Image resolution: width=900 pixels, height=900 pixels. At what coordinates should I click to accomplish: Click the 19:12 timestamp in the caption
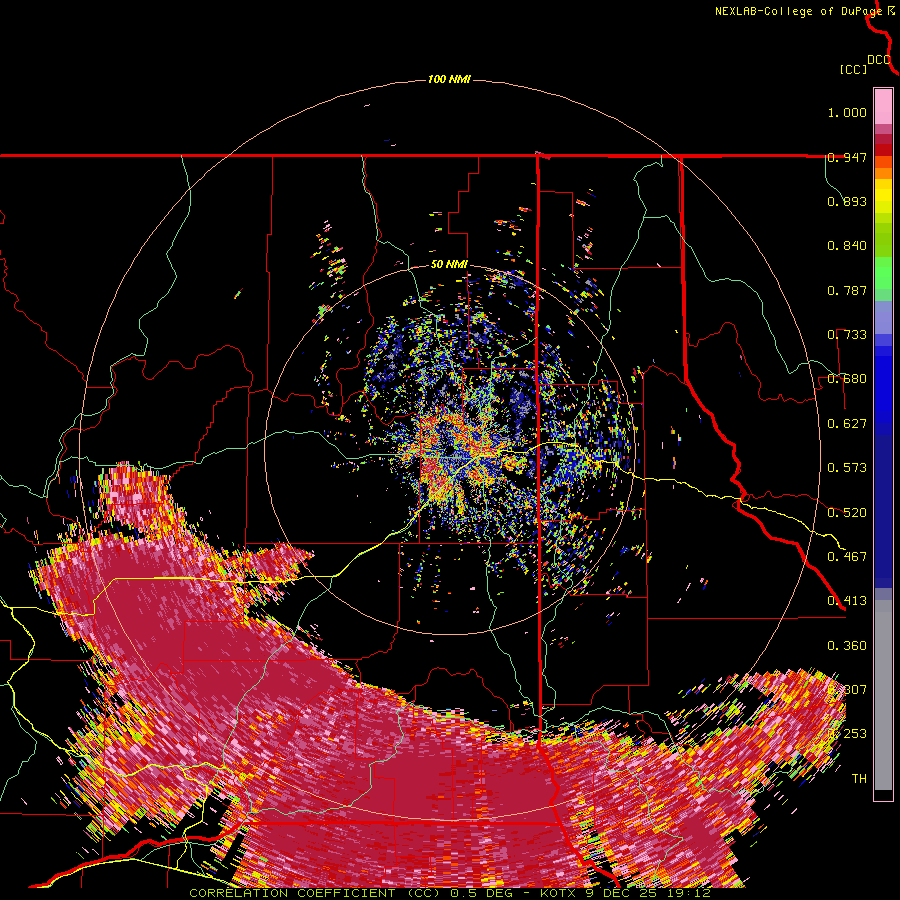click(689, 893)
